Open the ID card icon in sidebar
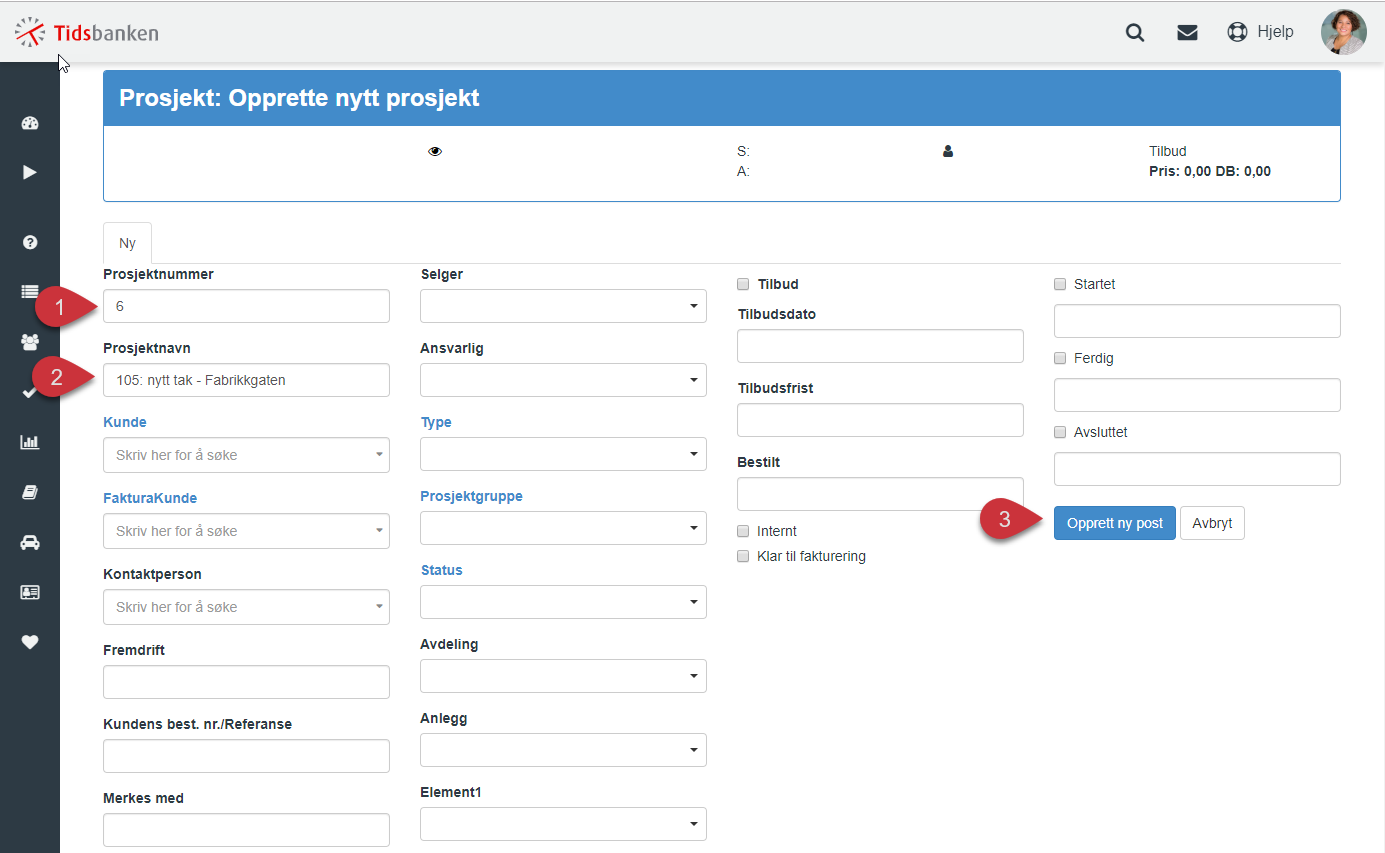The height and width of the screenshot is (853, 1385). (x=30, y=592)
